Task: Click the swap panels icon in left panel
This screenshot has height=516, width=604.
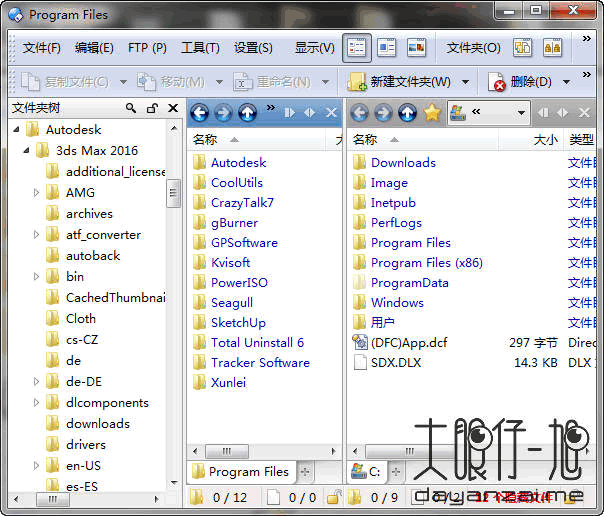Action: coord(310,113)
